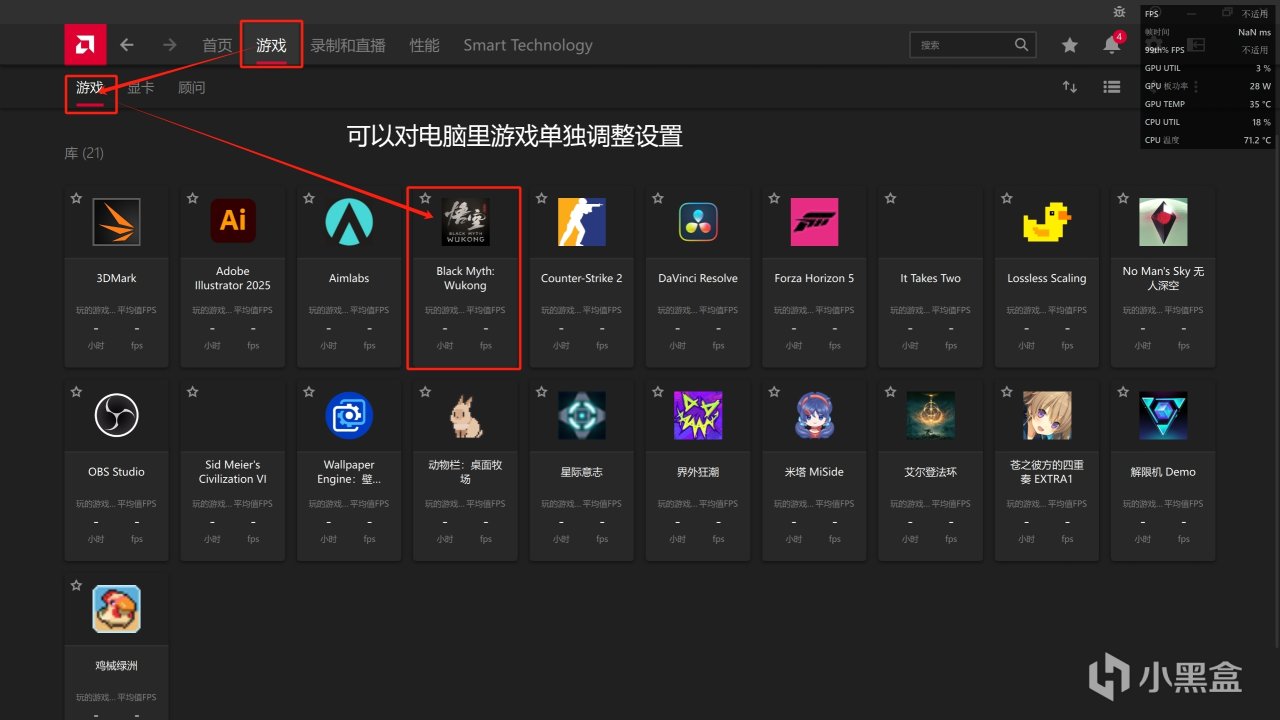1280x720 pixels.
Task: Toggle the star on Forza Horizon 5
Action: (773, 198)
